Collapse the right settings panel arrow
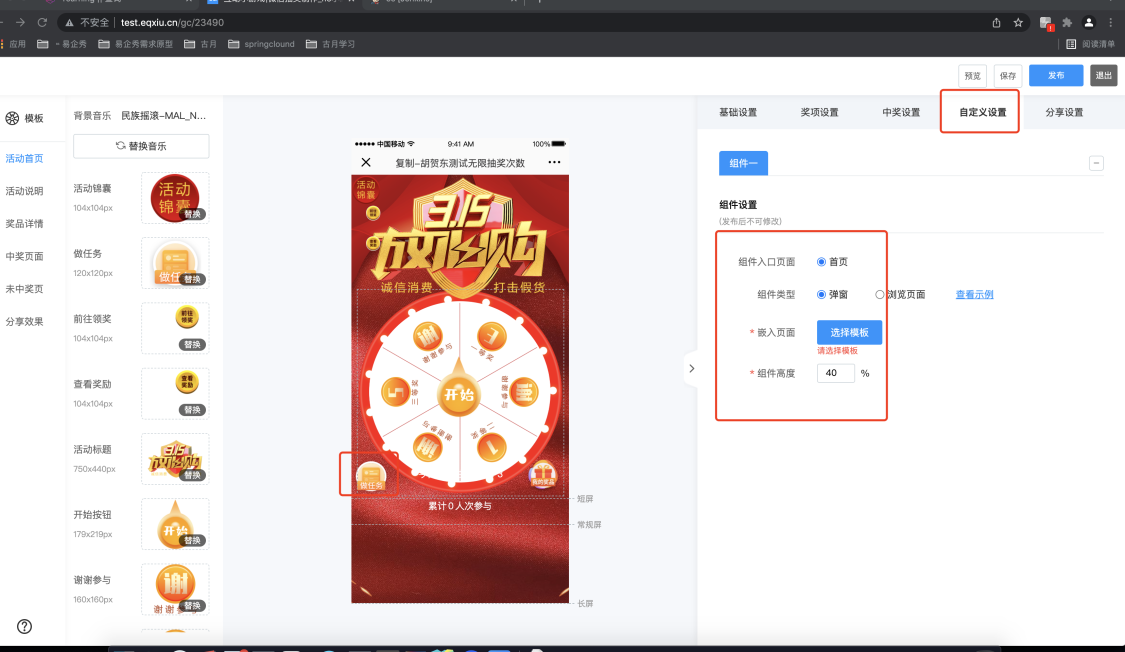Image resolution: width=1125 pixels, height=652 pixels. click(x=690, y=368)
